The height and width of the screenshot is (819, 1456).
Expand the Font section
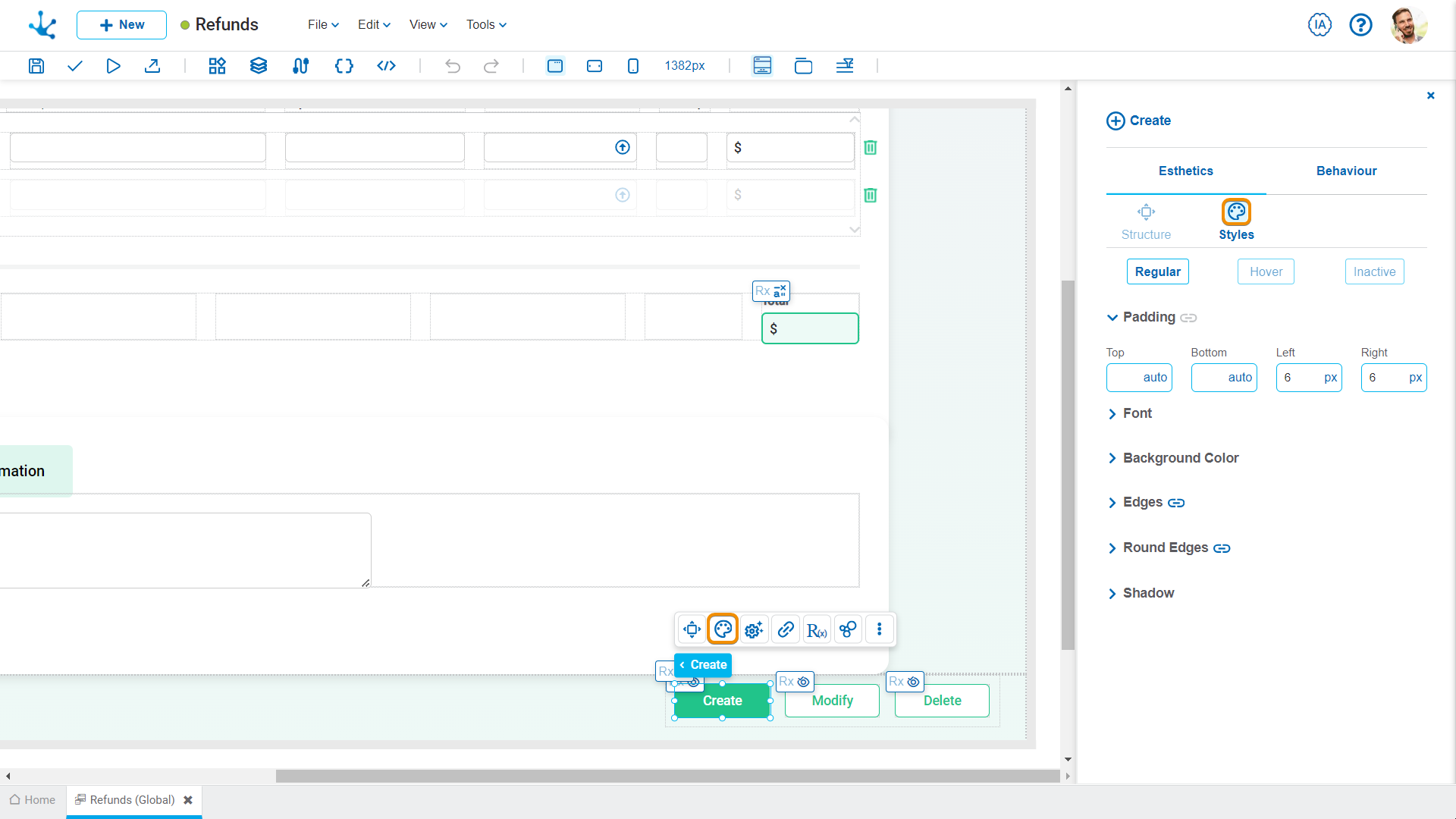click(x=1136, y=413)
